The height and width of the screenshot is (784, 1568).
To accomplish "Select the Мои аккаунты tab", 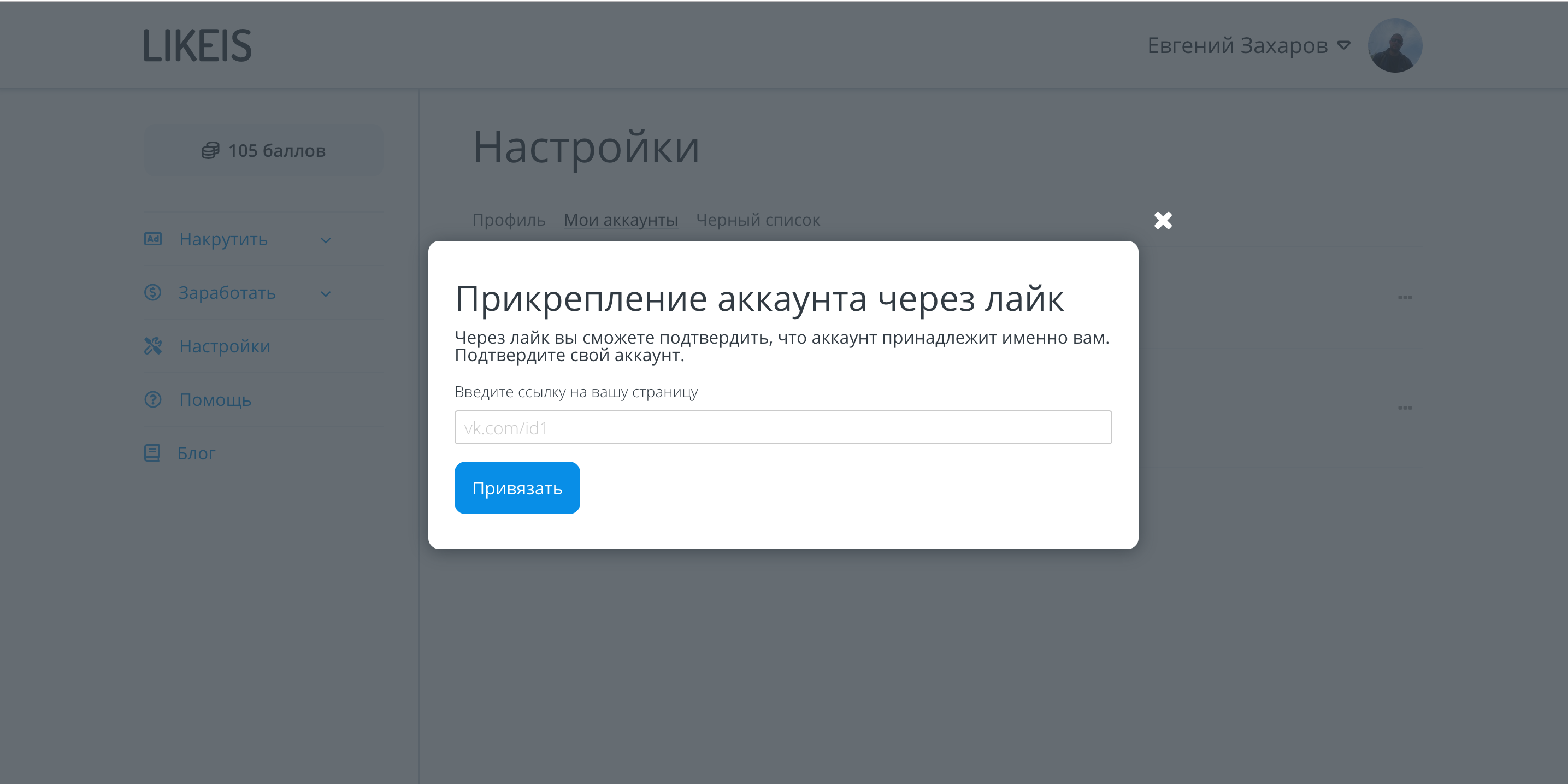I will 620,220.
